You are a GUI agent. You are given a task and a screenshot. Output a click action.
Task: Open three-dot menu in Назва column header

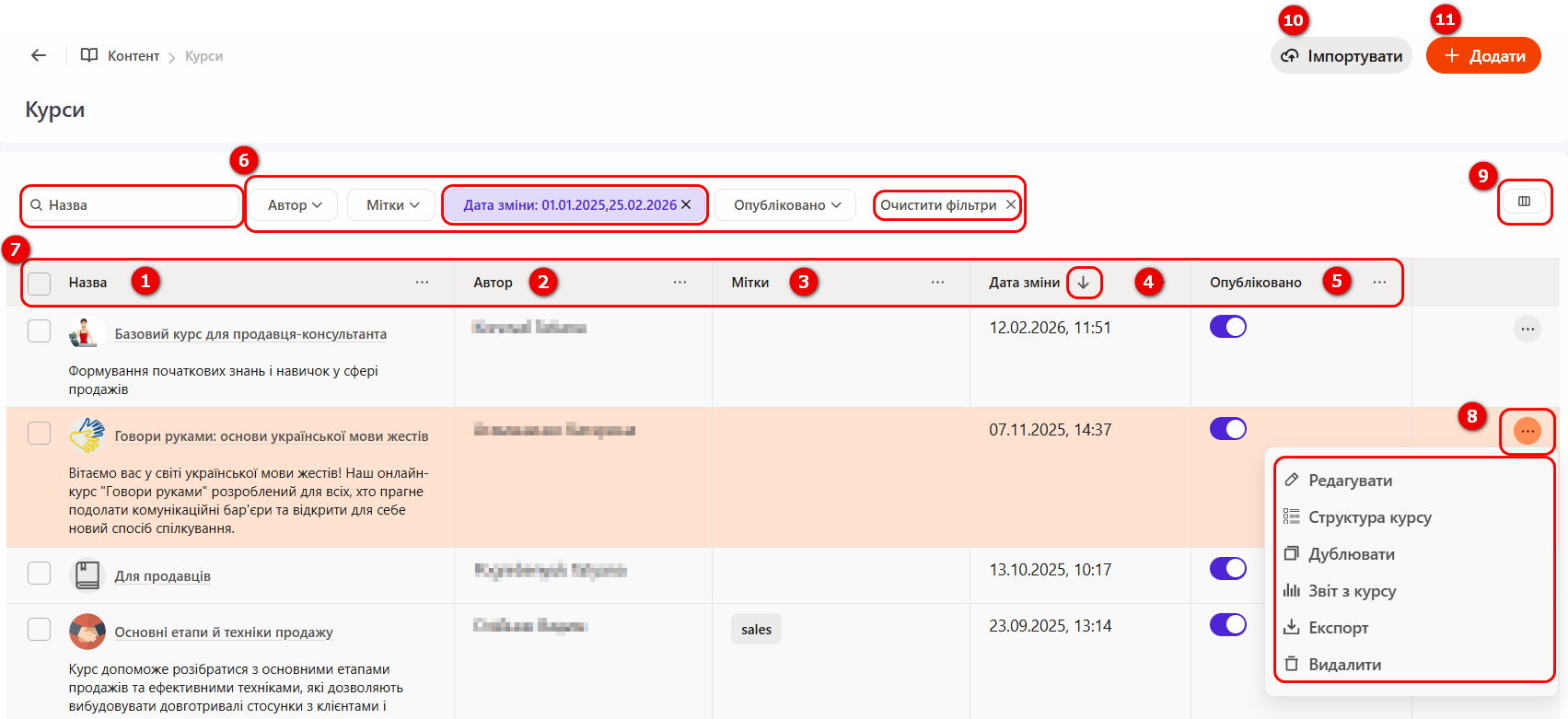422,283
